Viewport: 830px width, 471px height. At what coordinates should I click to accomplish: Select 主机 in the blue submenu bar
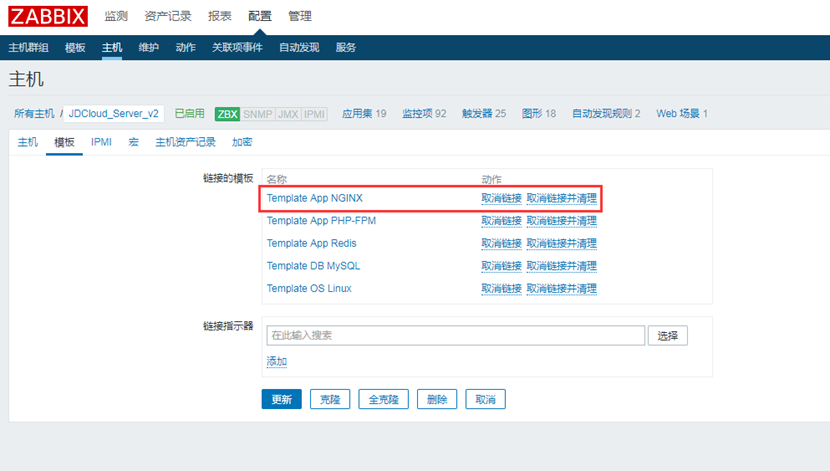click(x=112, y=48)
